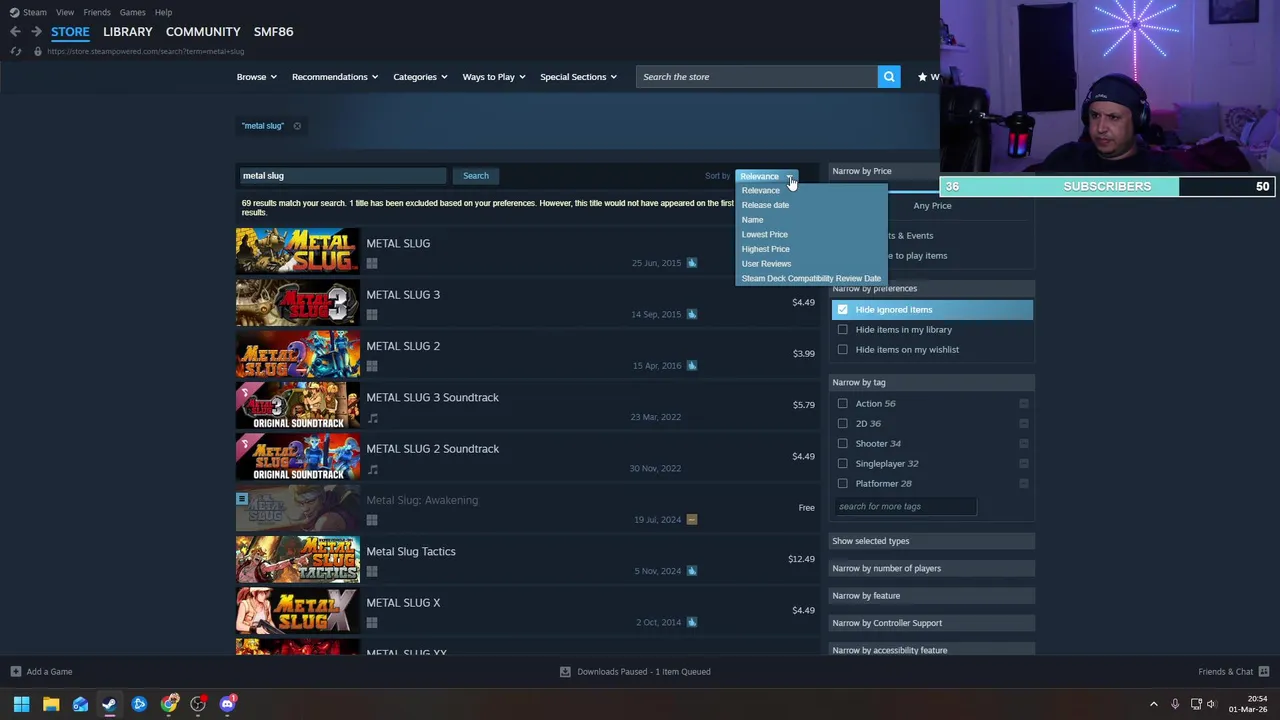The image size is (1280, 720).
Task: Sort results by Highest Price
Action: (765, 249)
